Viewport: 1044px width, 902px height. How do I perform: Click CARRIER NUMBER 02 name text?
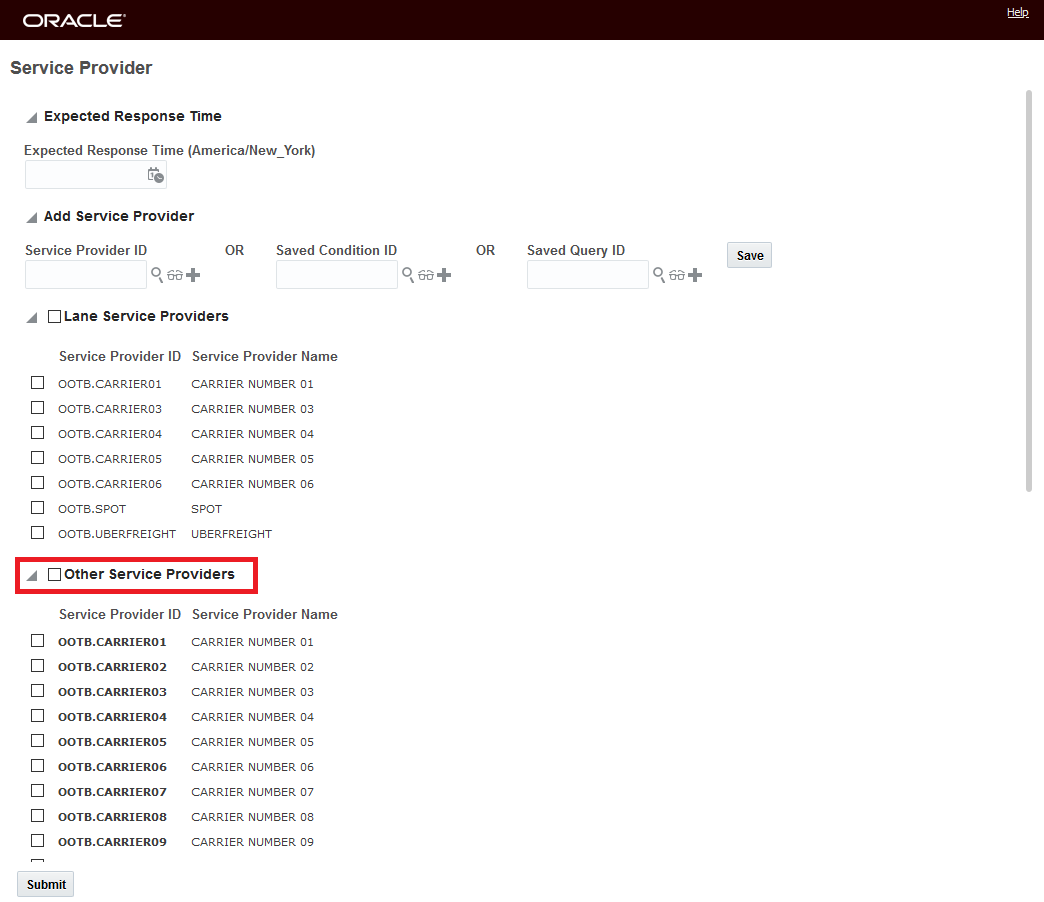[x=252, y=667]
